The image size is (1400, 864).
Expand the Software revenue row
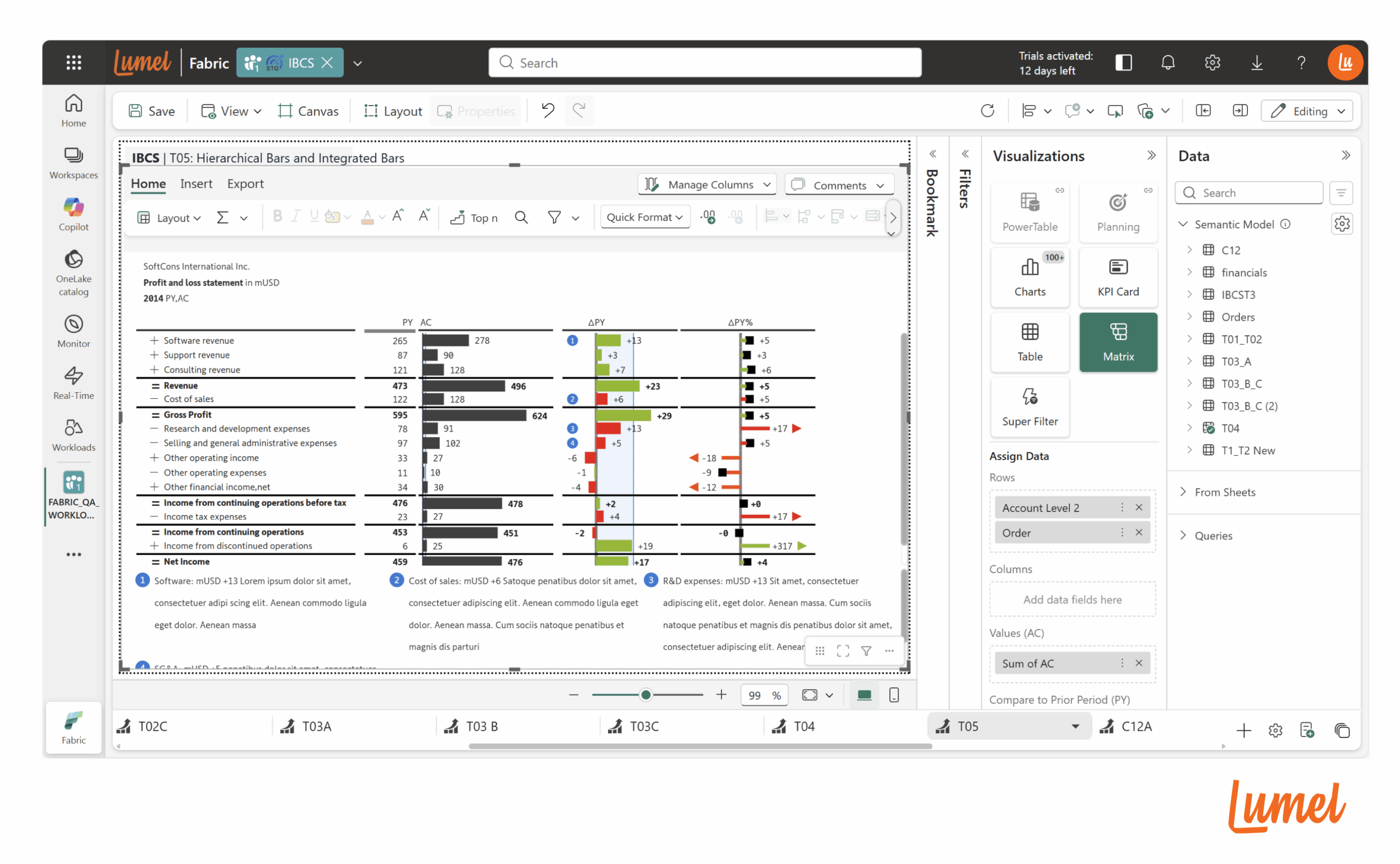[x=154, y=340]
